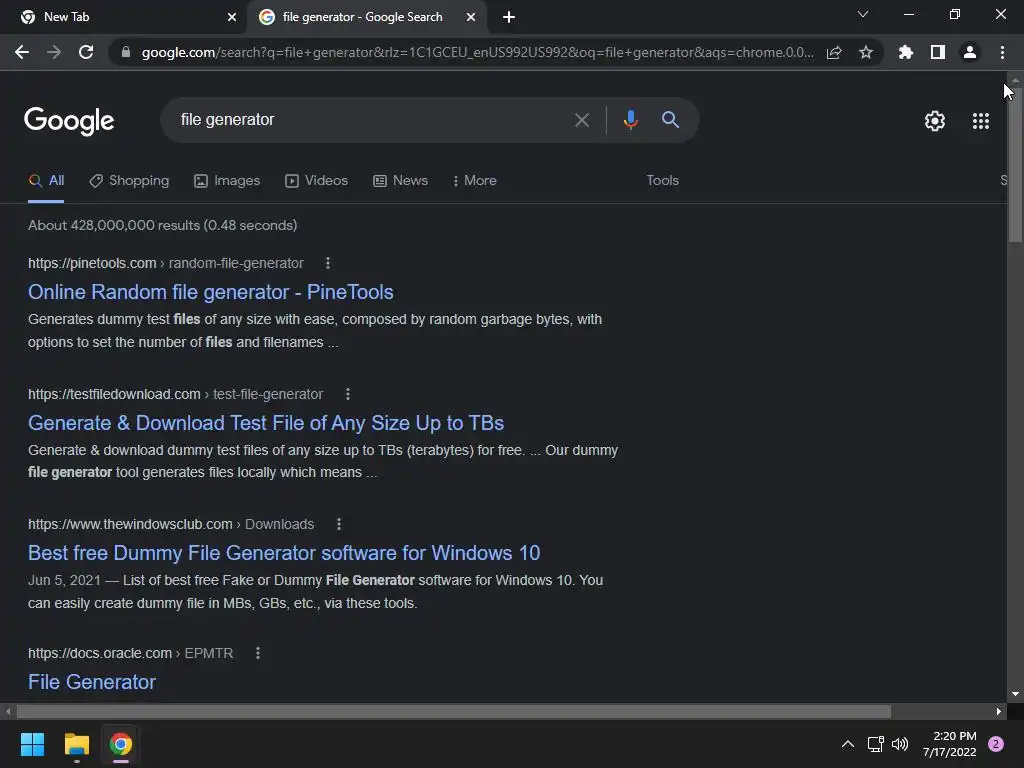Image resolution: width=1024 pixels, height=768 pixels.
Task: View site info via lock icon
Action: click(126, 52)
